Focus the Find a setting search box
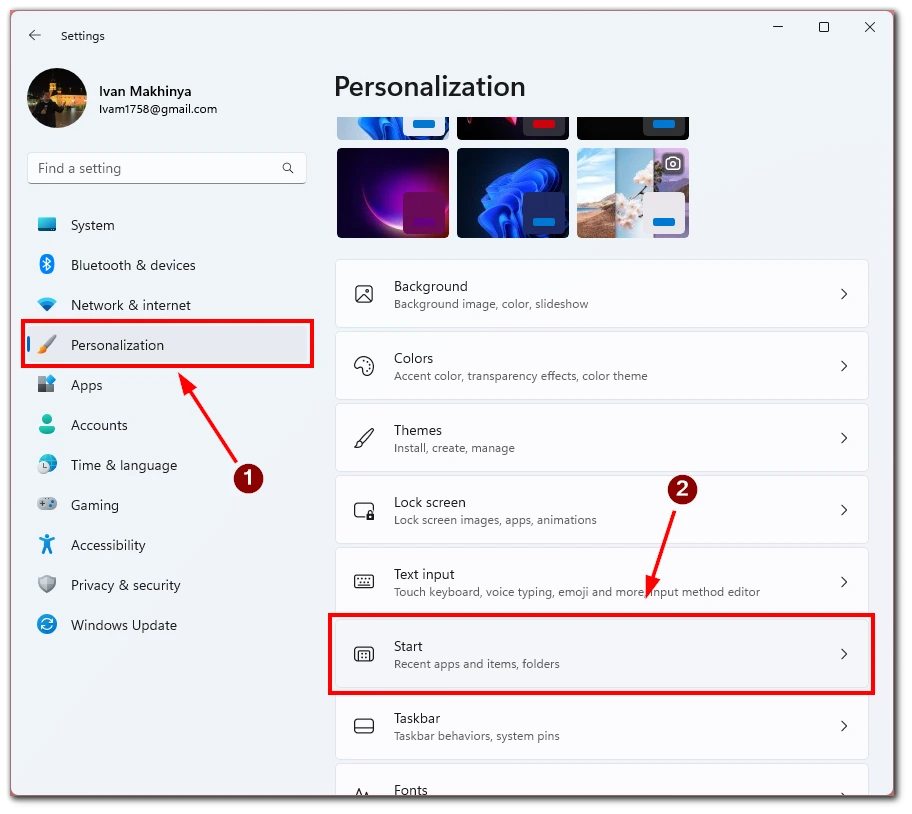 point(167,168)
